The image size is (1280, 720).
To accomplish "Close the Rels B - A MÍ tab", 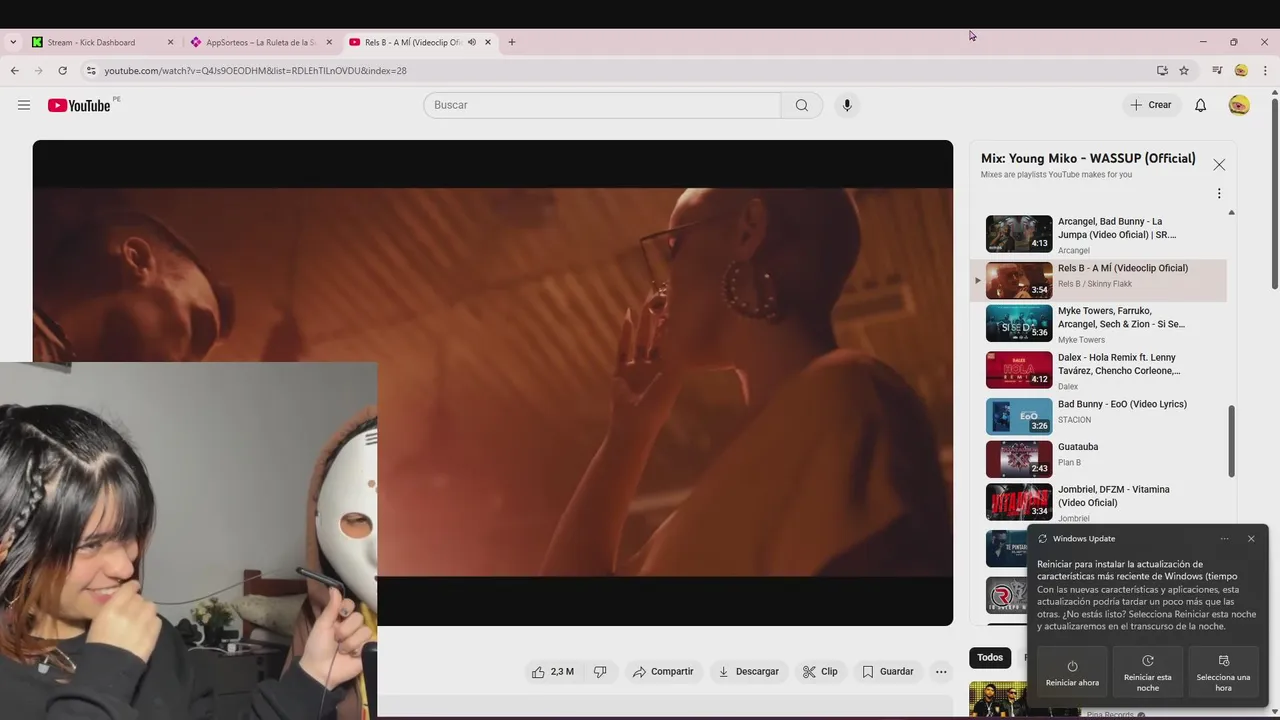I will 488,42.
